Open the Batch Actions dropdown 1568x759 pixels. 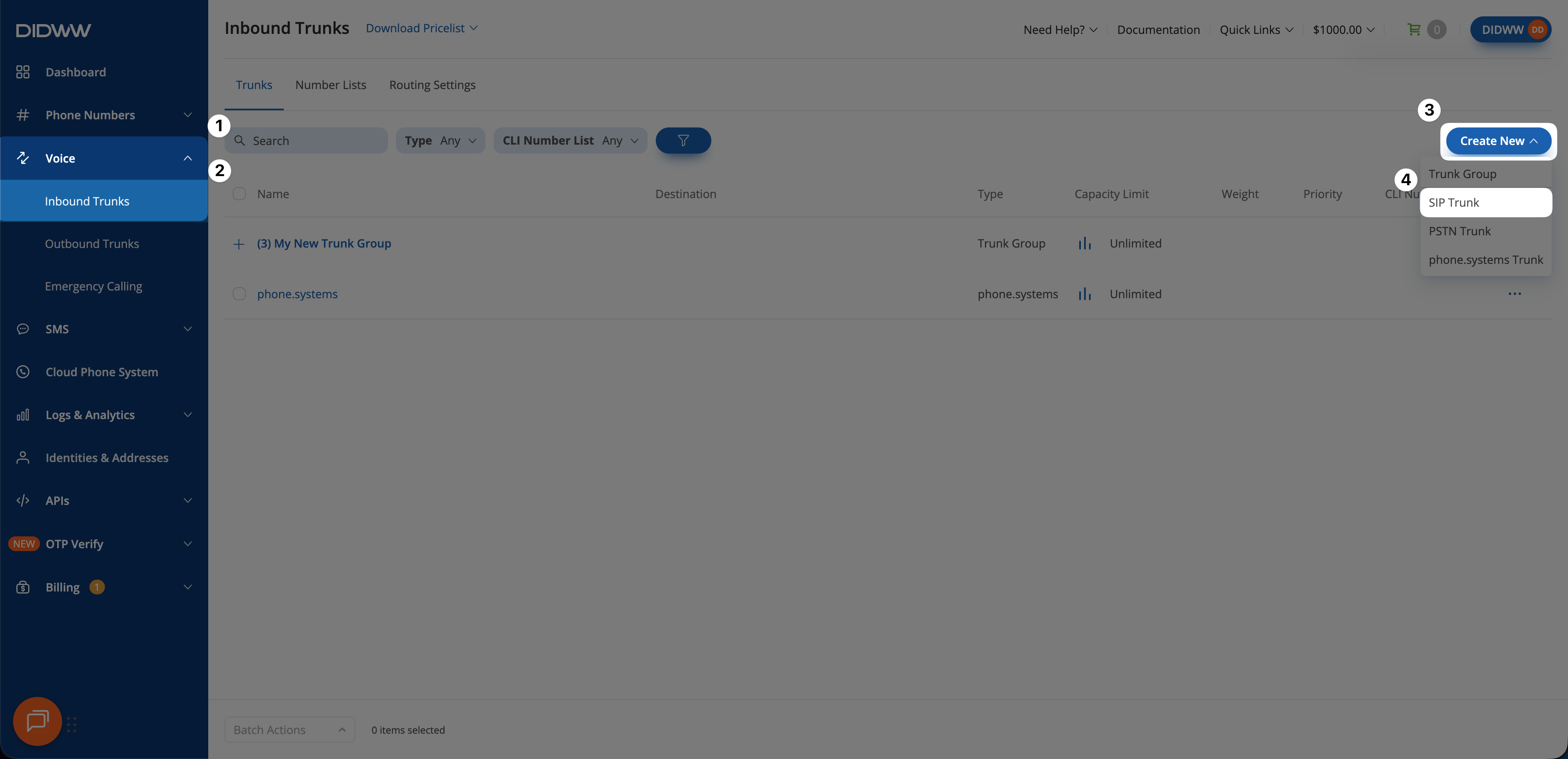click(290, 730)
